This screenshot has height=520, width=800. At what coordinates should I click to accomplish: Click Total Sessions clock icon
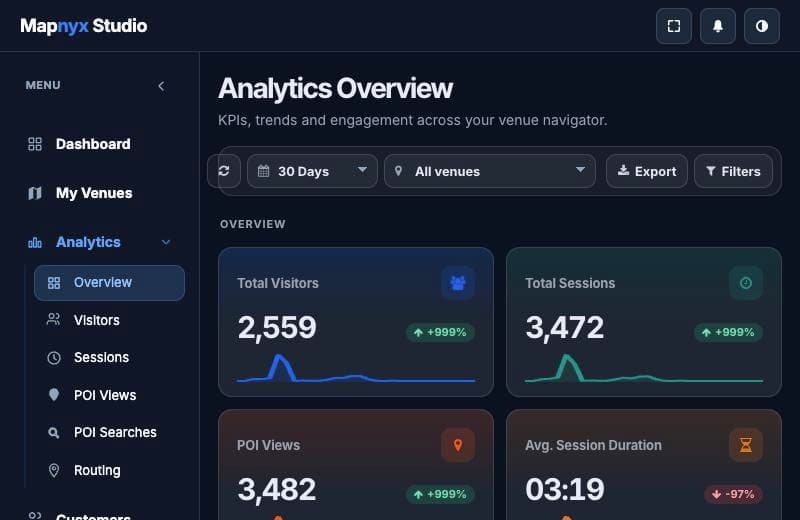(x=745, y=283)
